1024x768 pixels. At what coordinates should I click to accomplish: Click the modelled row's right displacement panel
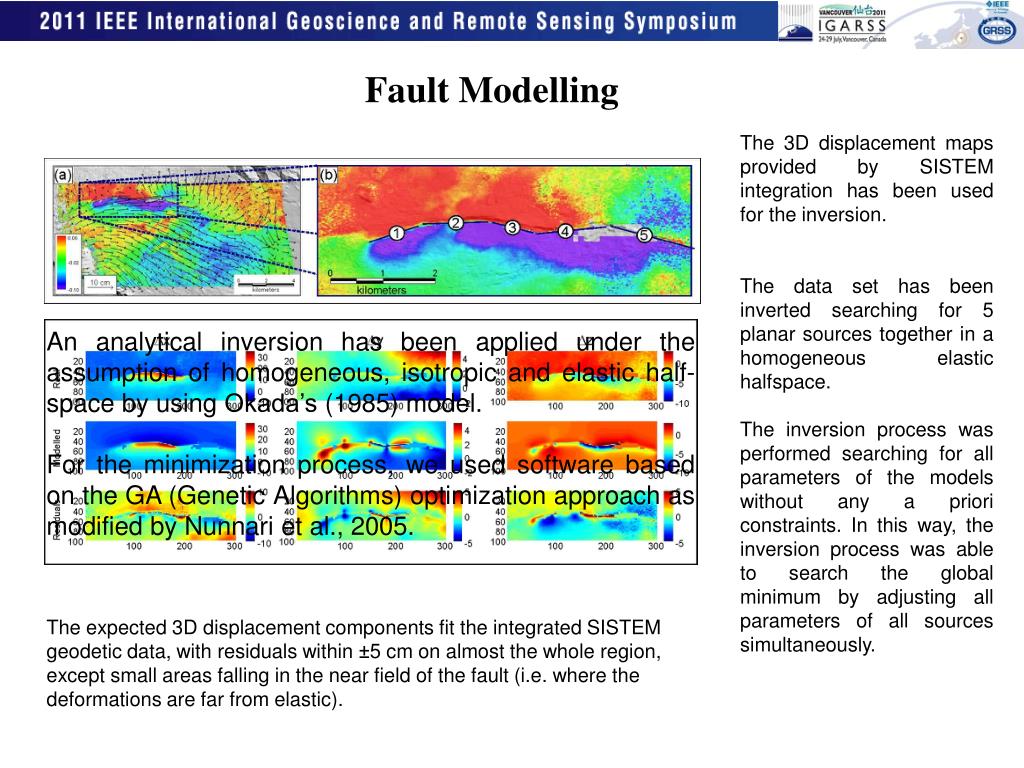[x=582, y=445]
